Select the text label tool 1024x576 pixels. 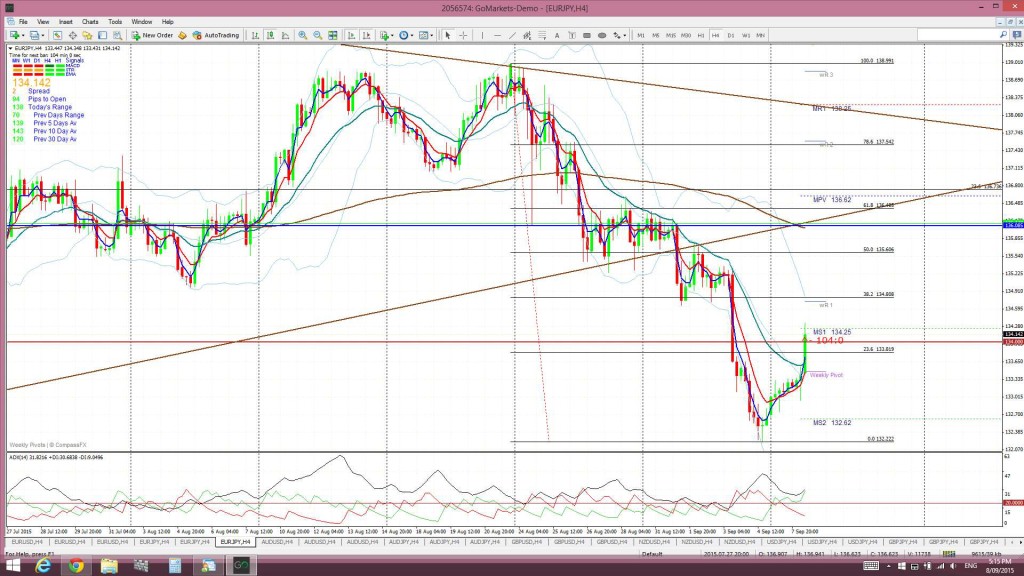572,35
